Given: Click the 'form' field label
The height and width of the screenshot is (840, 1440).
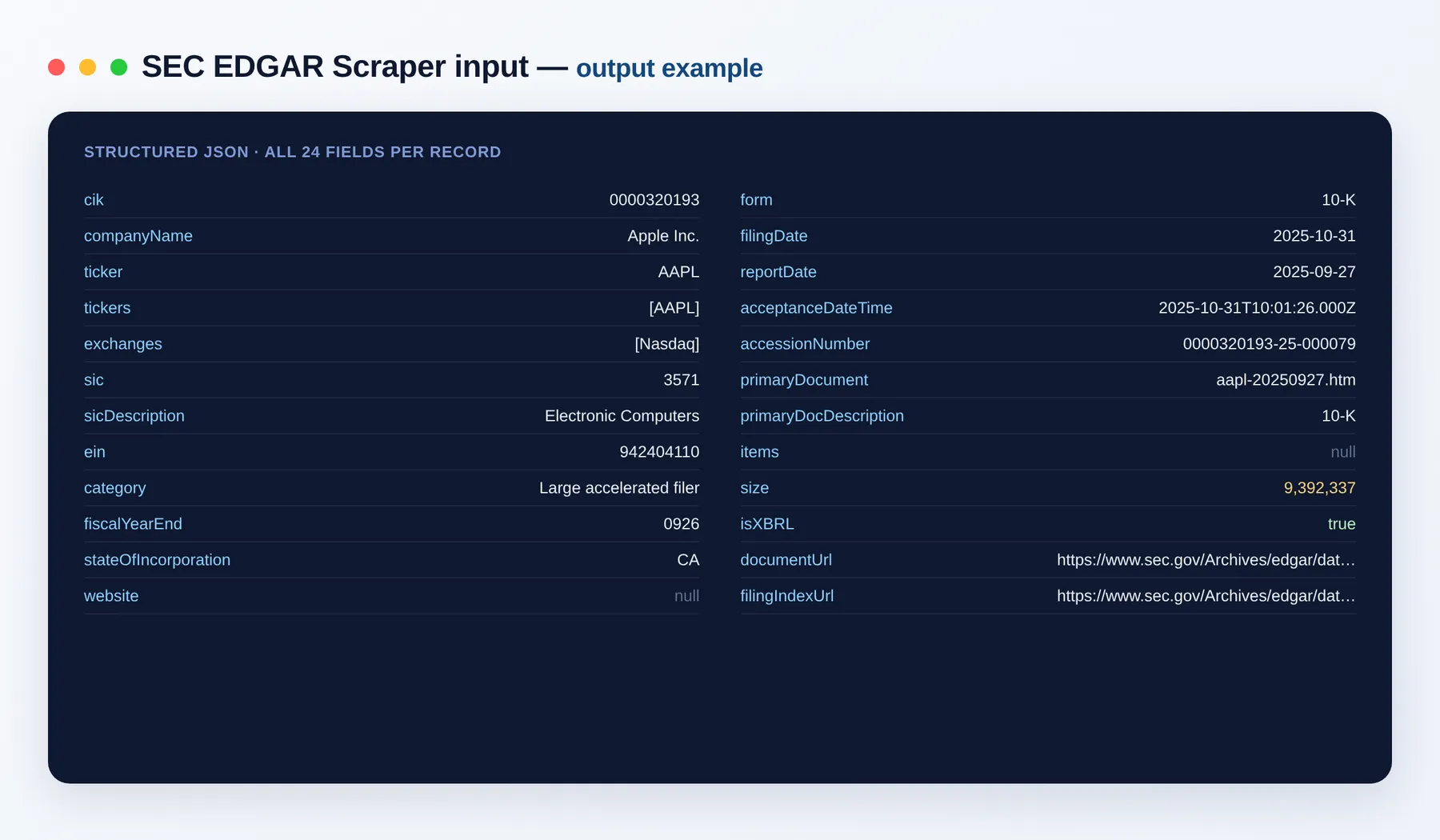Looking at the screenshot, I should pyautogui.click(x=756, y=200).
